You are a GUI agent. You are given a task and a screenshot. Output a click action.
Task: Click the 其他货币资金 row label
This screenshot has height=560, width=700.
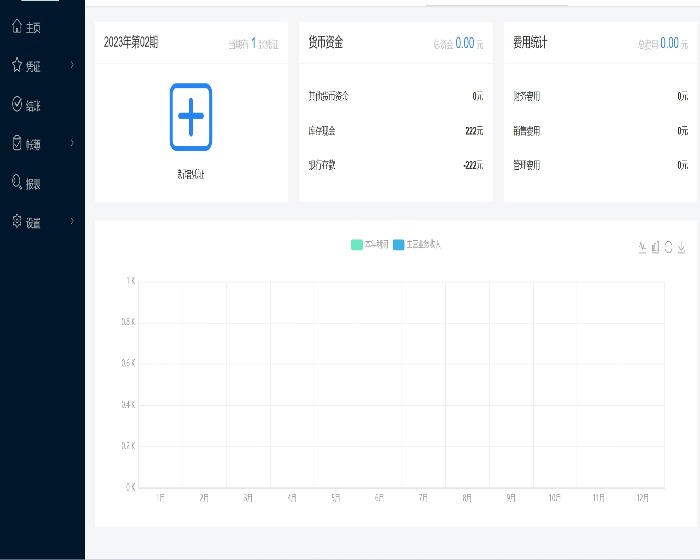point(329,96)
